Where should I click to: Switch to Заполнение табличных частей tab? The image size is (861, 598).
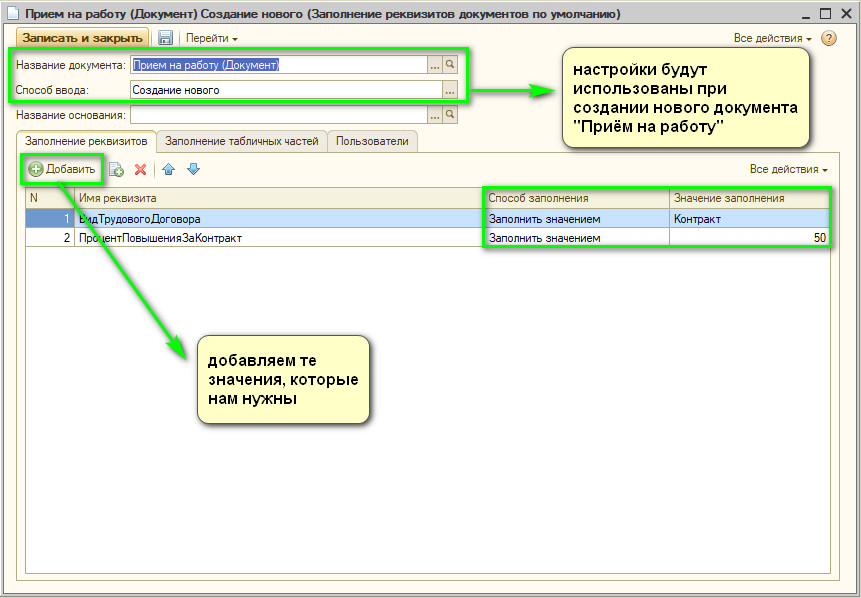[x=242, y=142]
